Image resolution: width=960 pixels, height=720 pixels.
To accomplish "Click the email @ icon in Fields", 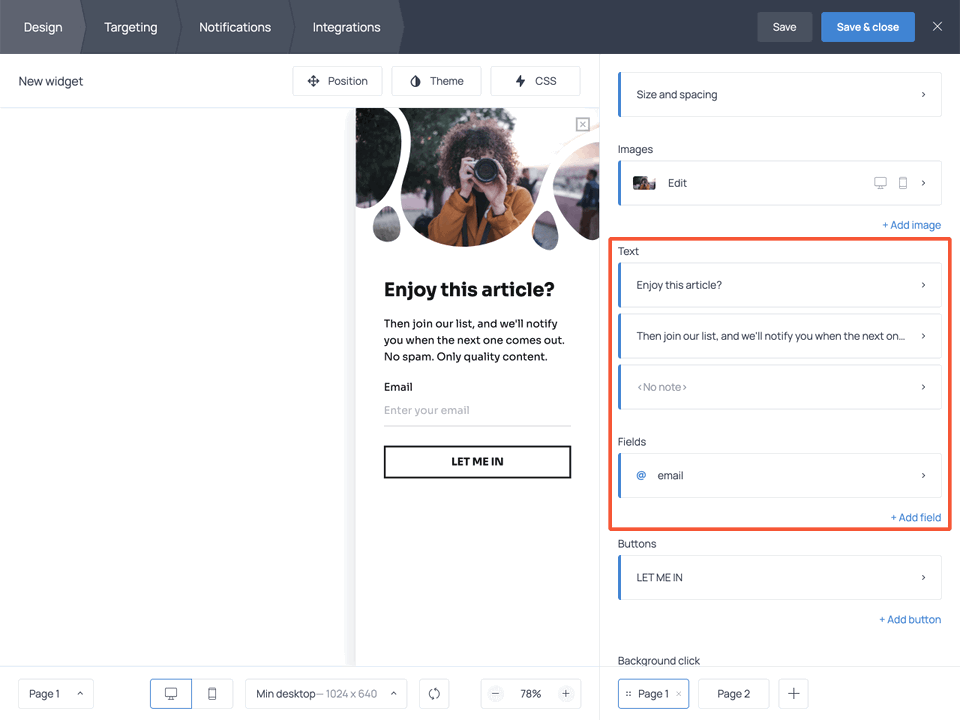I will pyautogui.click(x=641, y=475).
